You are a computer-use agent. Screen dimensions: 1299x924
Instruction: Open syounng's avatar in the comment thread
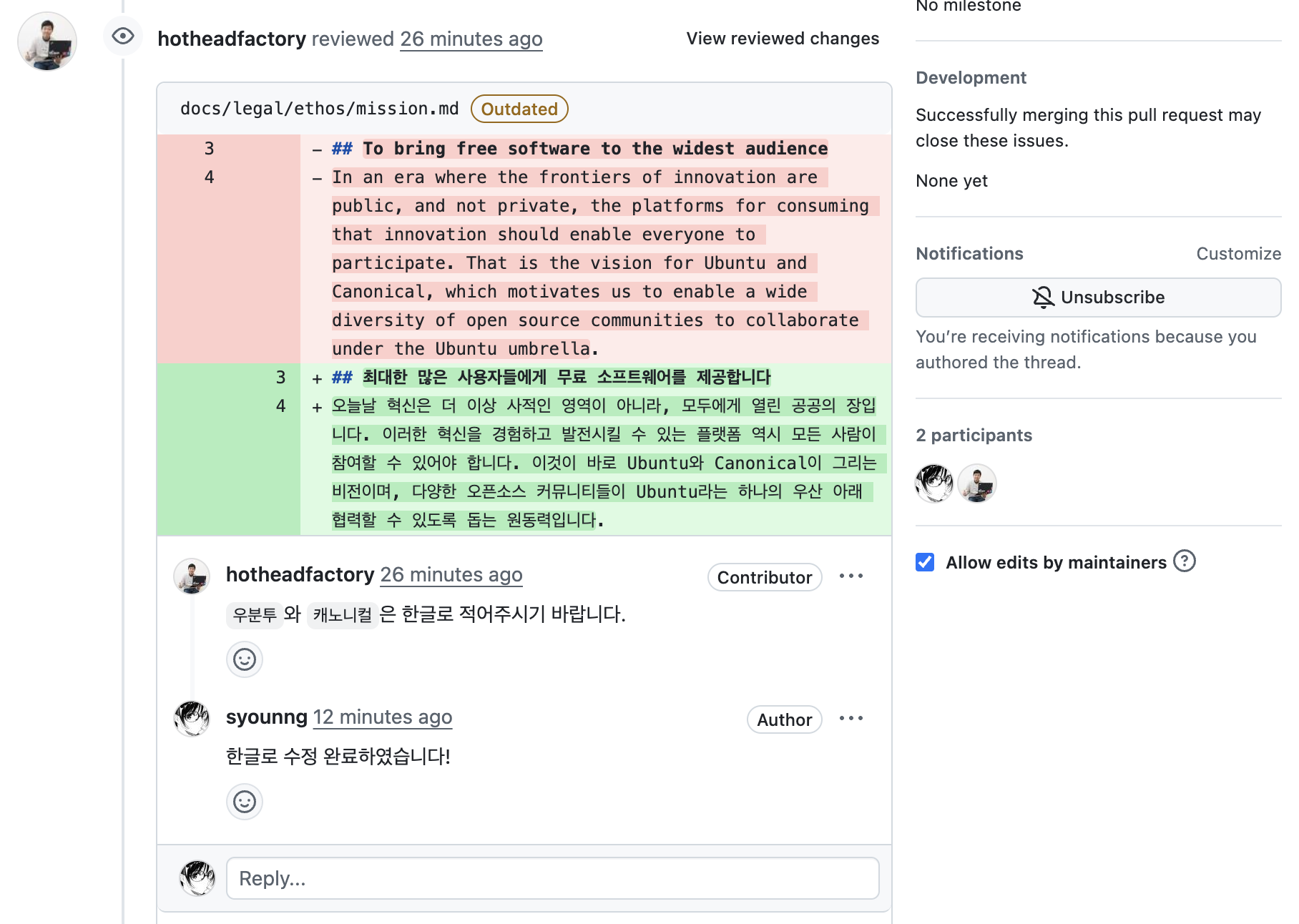(192, 719)
